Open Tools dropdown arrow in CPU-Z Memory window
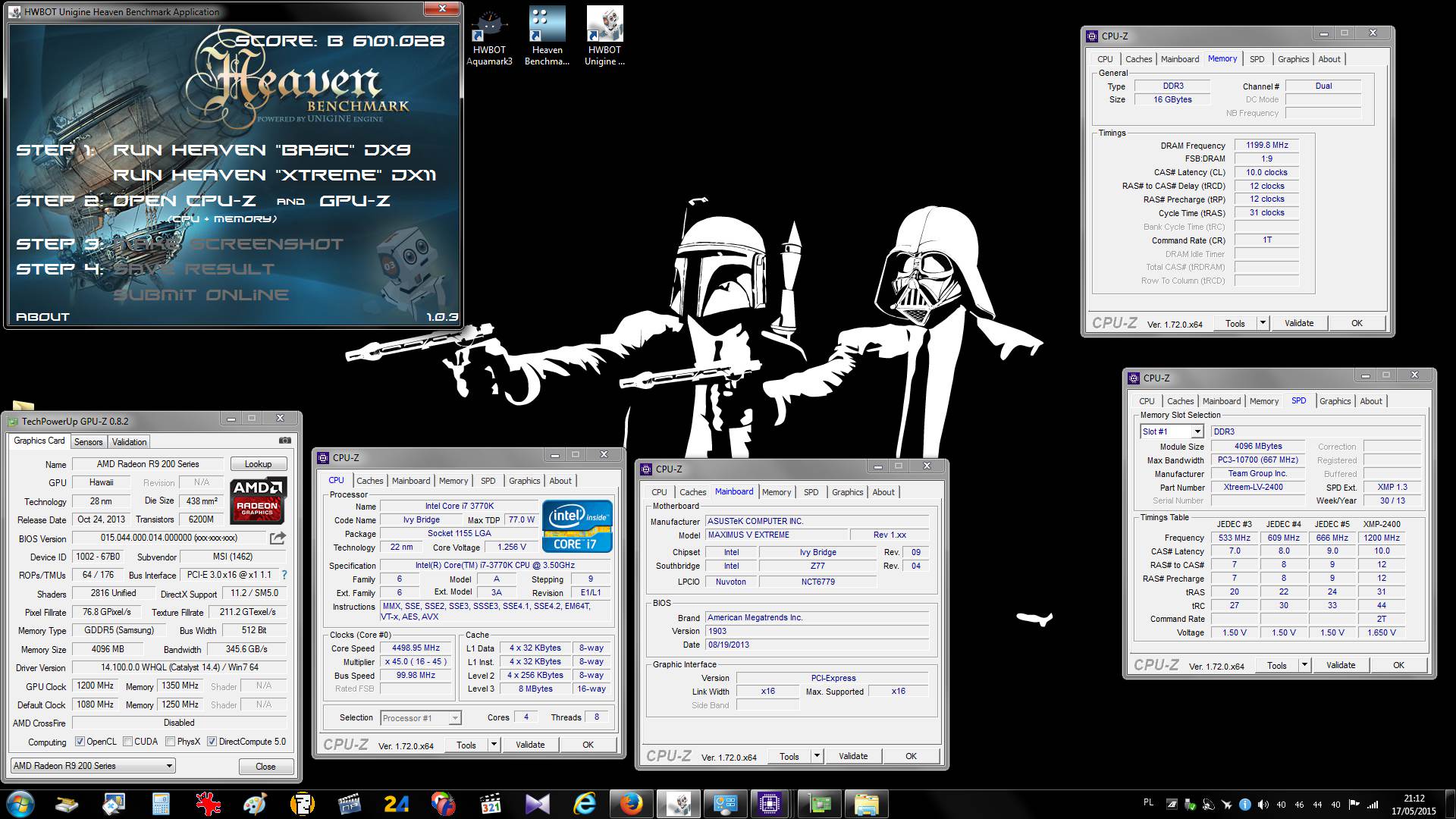1456x819 pixels. 1262,323
